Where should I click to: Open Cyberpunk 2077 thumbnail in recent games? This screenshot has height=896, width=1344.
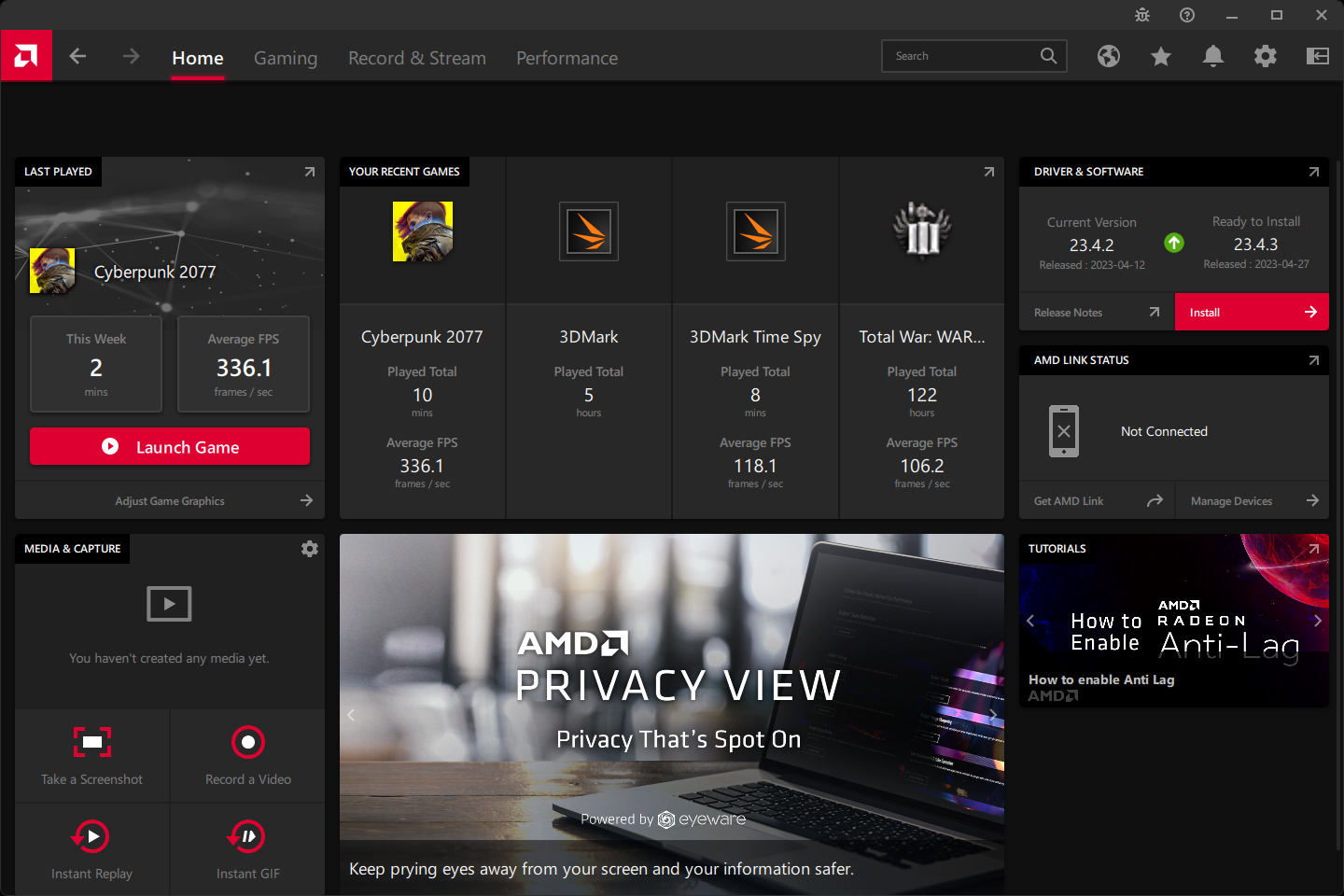pyautogui.click(x=423, y=231)
